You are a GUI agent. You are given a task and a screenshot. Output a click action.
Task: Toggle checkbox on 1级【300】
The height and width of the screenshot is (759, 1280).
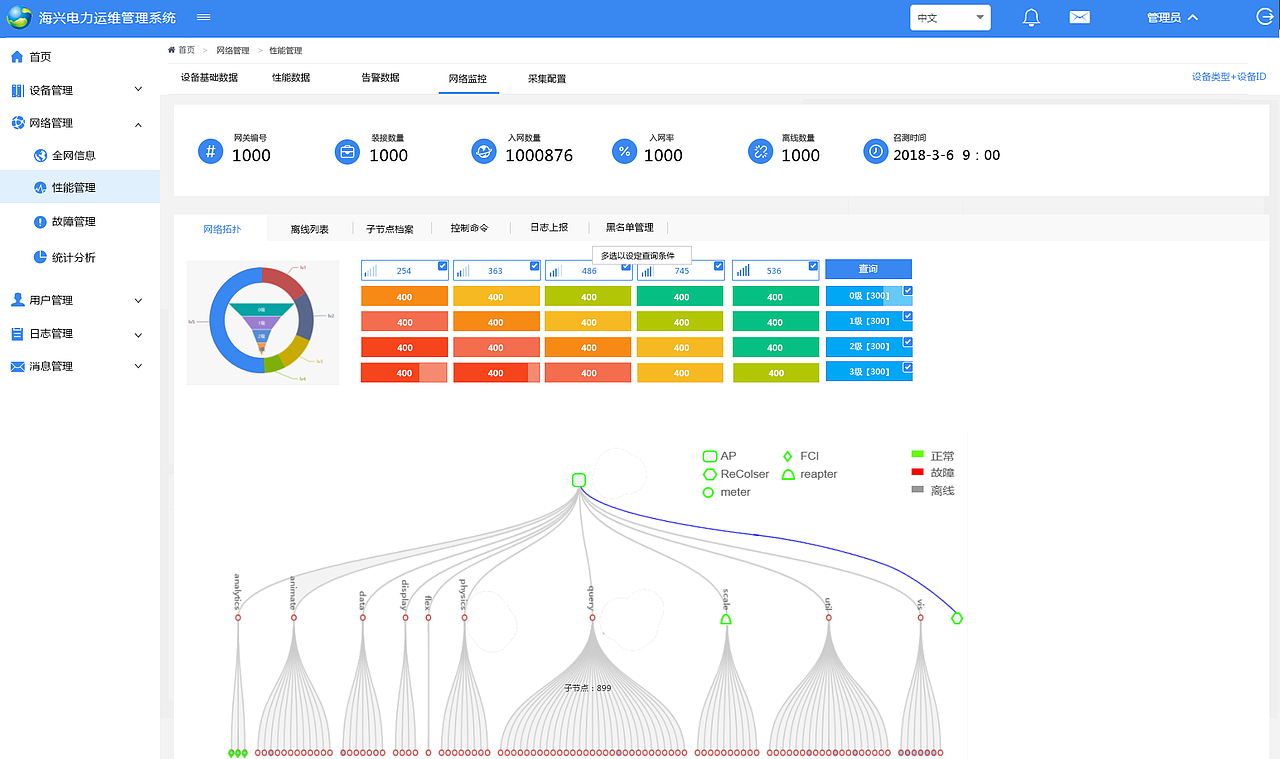(907, 316)
